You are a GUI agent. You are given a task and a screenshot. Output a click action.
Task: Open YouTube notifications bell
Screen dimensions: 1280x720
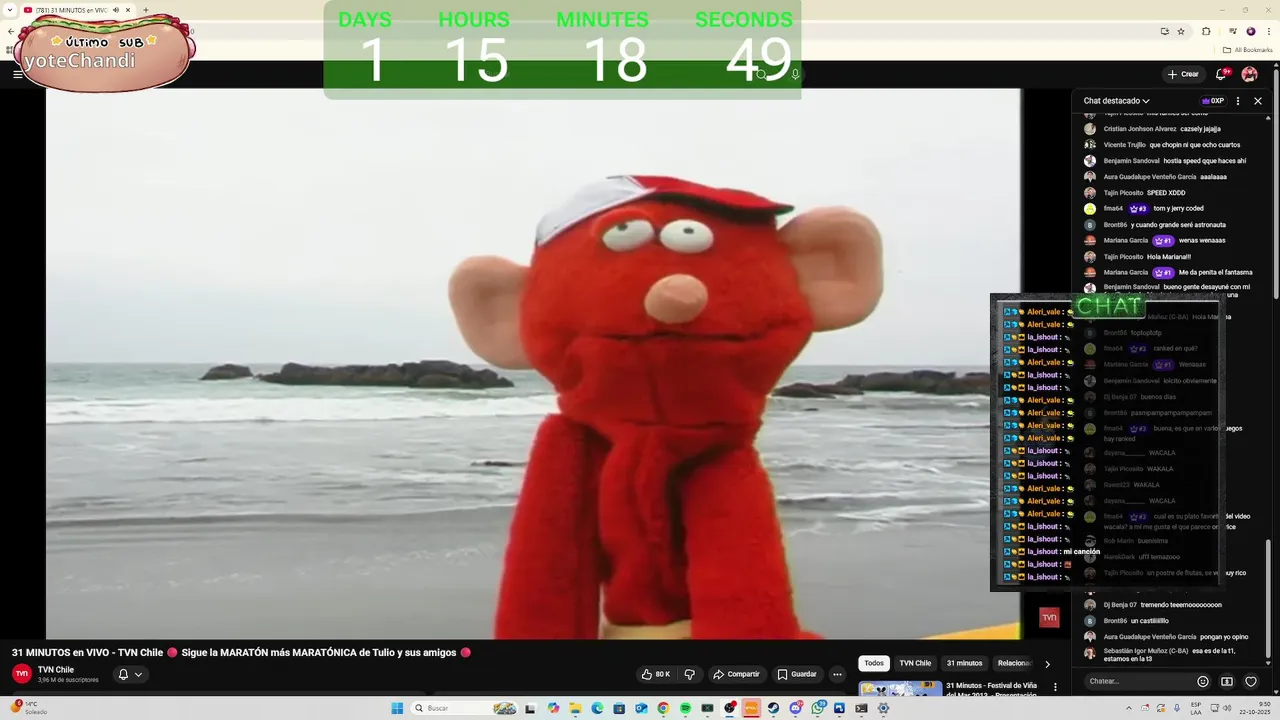click(1221, 74)
